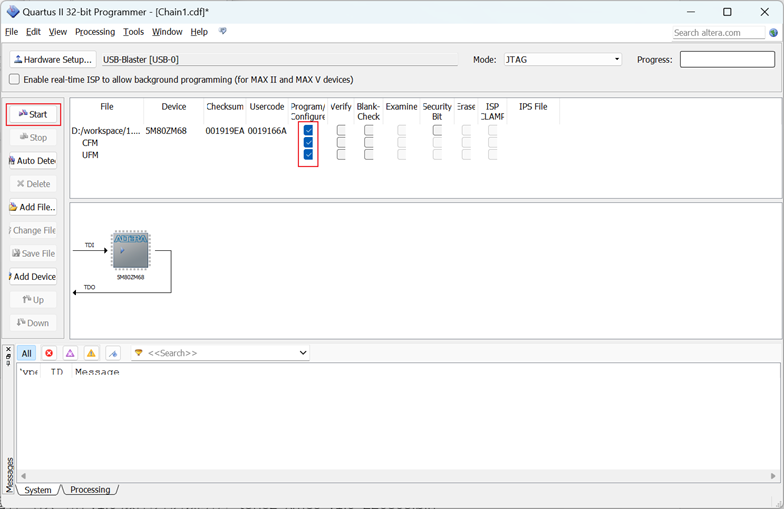
Task: Enable Blank-Check for the main file row
Action: click(368, 130)
